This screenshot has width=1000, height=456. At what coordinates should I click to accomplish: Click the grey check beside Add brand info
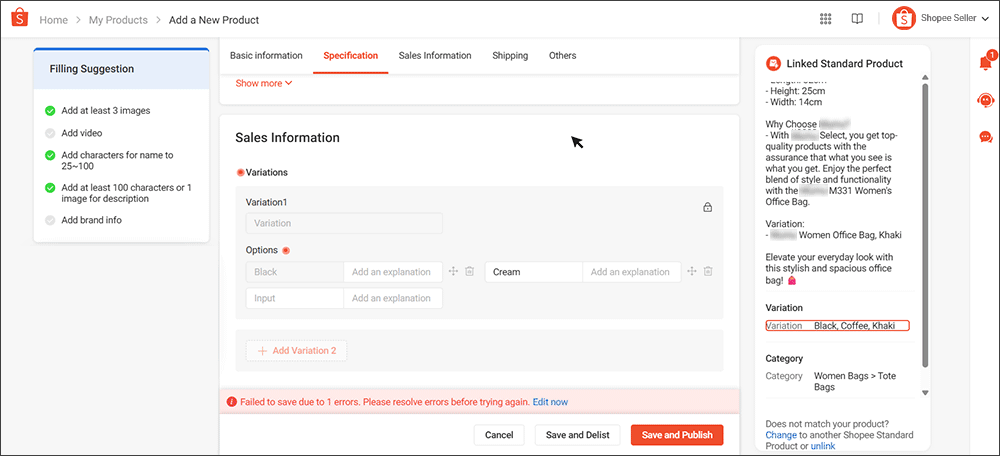point(50,221)
